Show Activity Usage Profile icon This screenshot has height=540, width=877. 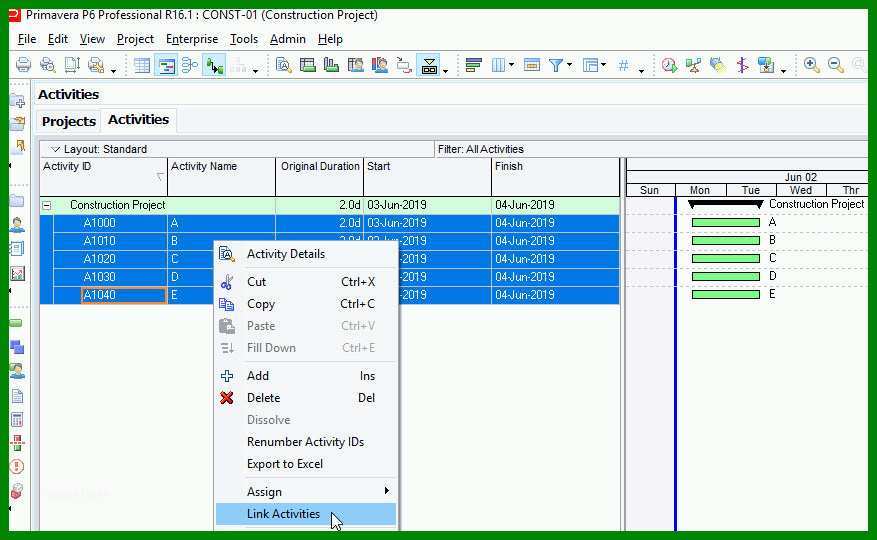pos(332,65)
